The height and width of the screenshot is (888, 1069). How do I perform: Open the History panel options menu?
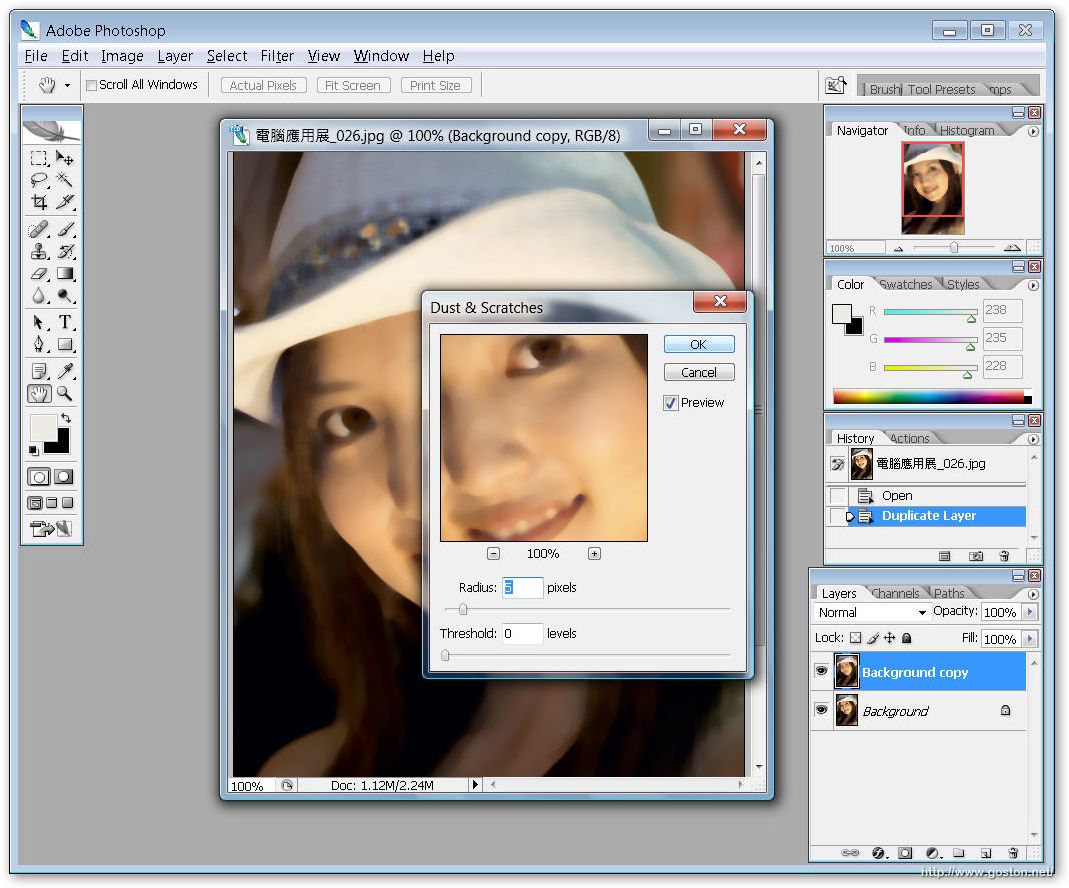[x=1034, y=440]
